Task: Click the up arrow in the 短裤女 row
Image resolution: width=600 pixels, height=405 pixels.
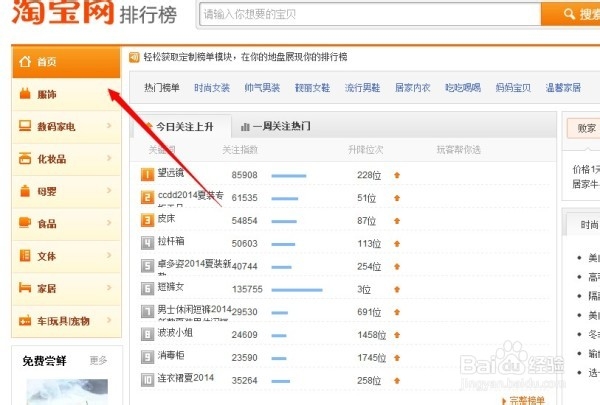Action: tap(397, 289)
